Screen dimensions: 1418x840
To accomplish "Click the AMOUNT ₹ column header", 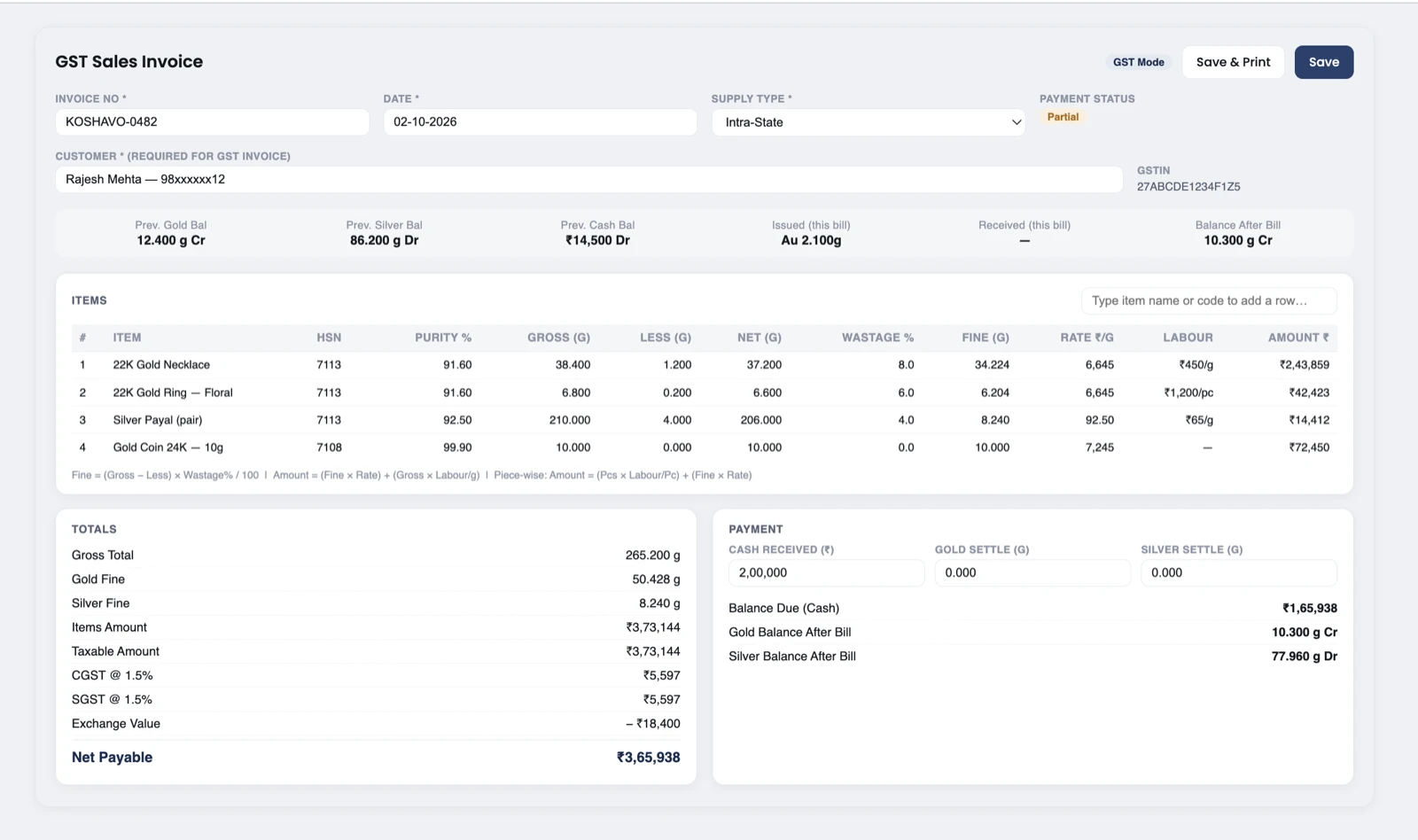I will pyautogui.click(x=1298, y=338).
